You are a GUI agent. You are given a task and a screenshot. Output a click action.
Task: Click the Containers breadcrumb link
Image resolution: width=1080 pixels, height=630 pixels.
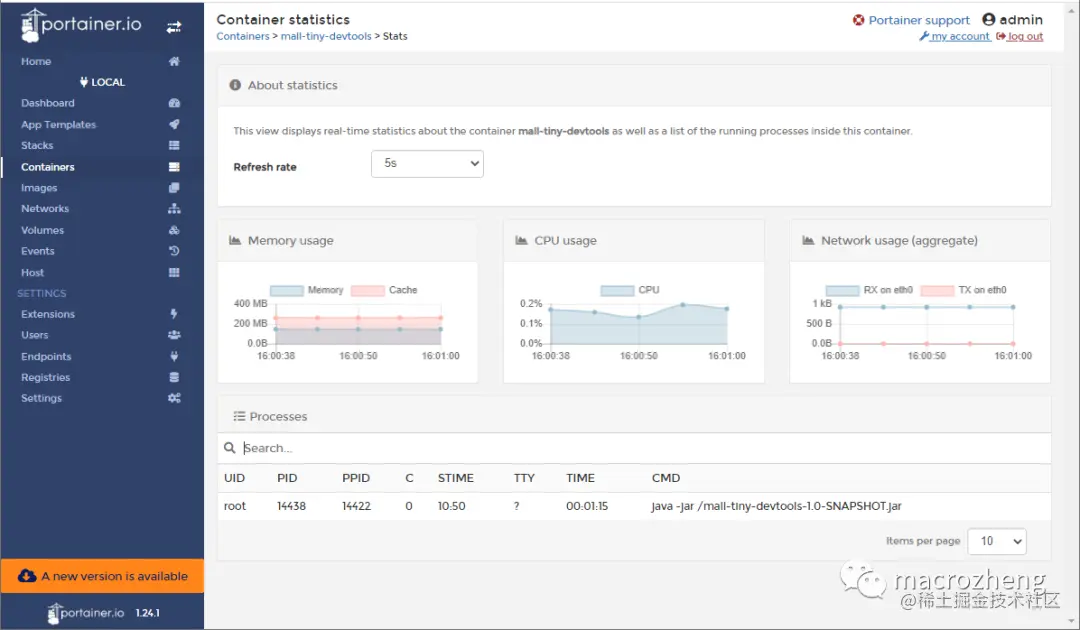(242, 36)
